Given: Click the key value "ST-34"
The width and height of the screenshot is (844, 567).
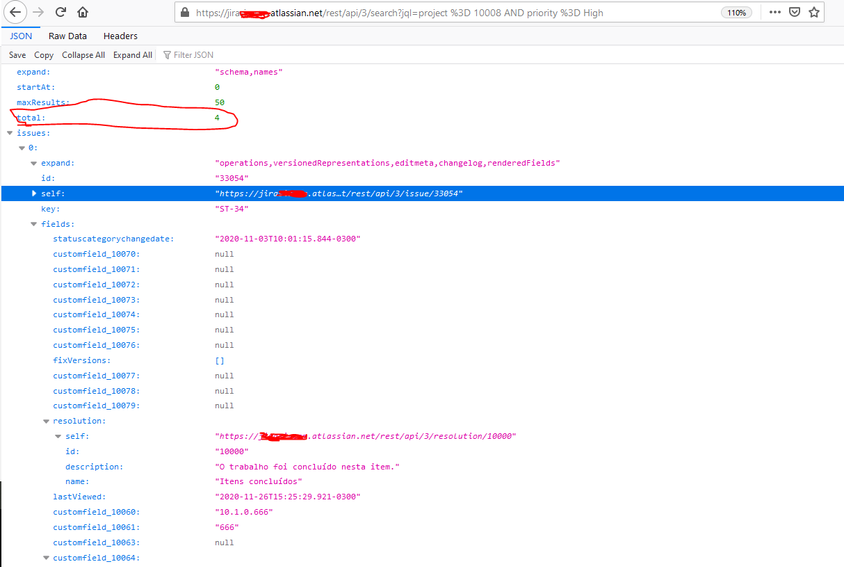Looking at the screenshot, I should 231,209.
